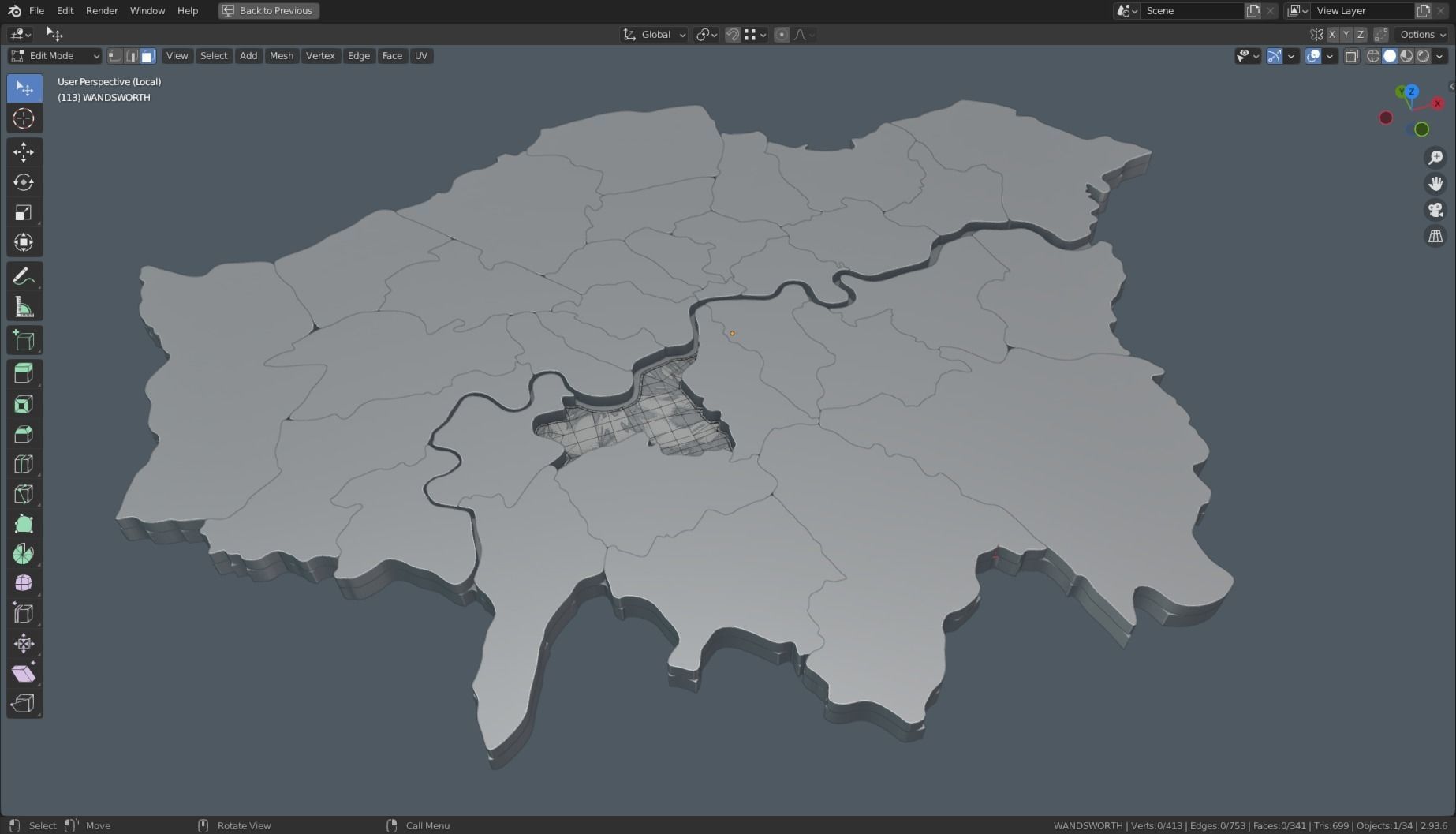Click the Back to Previous button
1456x834 pixels.
point(268,10)
